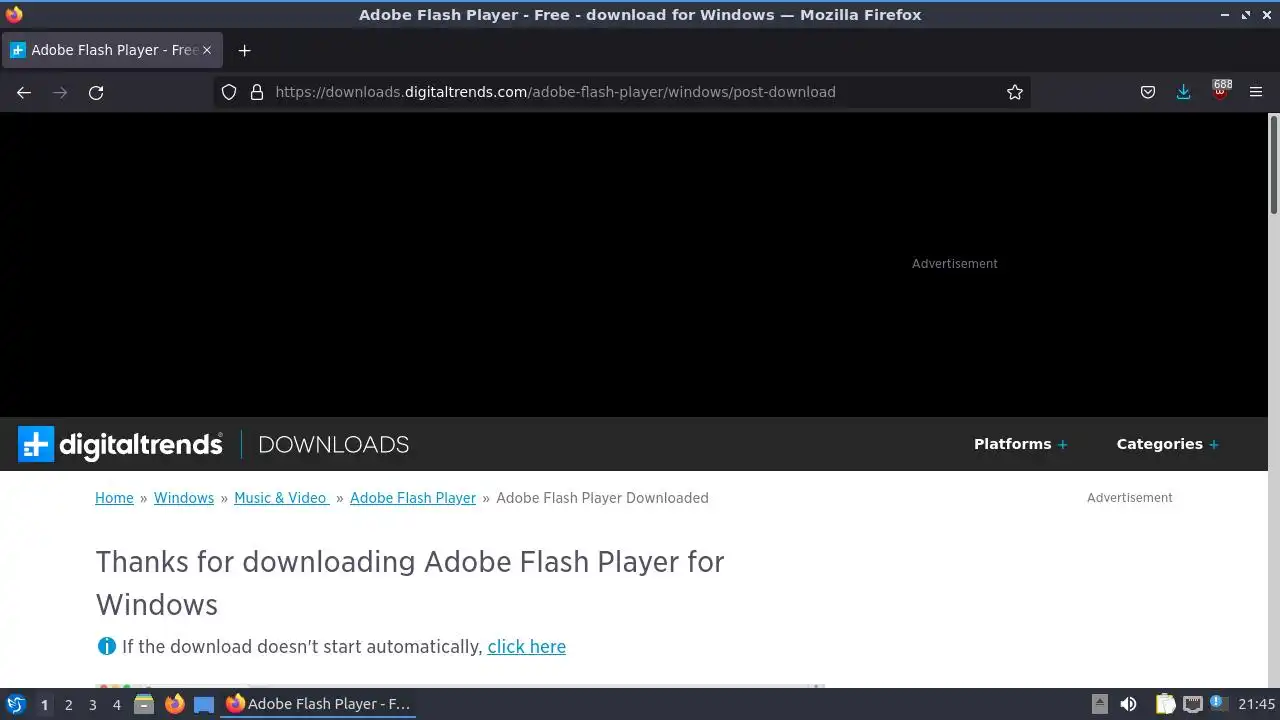
Task: Click the URL address bar
Action: [x=620, y=92]
